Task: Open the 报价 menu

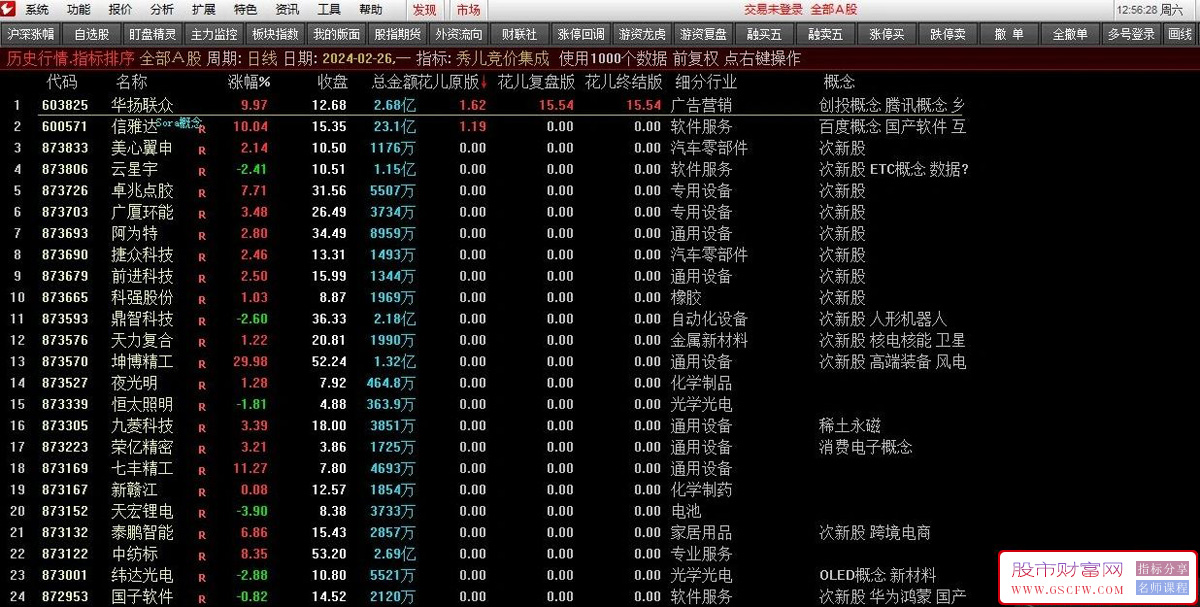Action: click(x=120, y=9)
